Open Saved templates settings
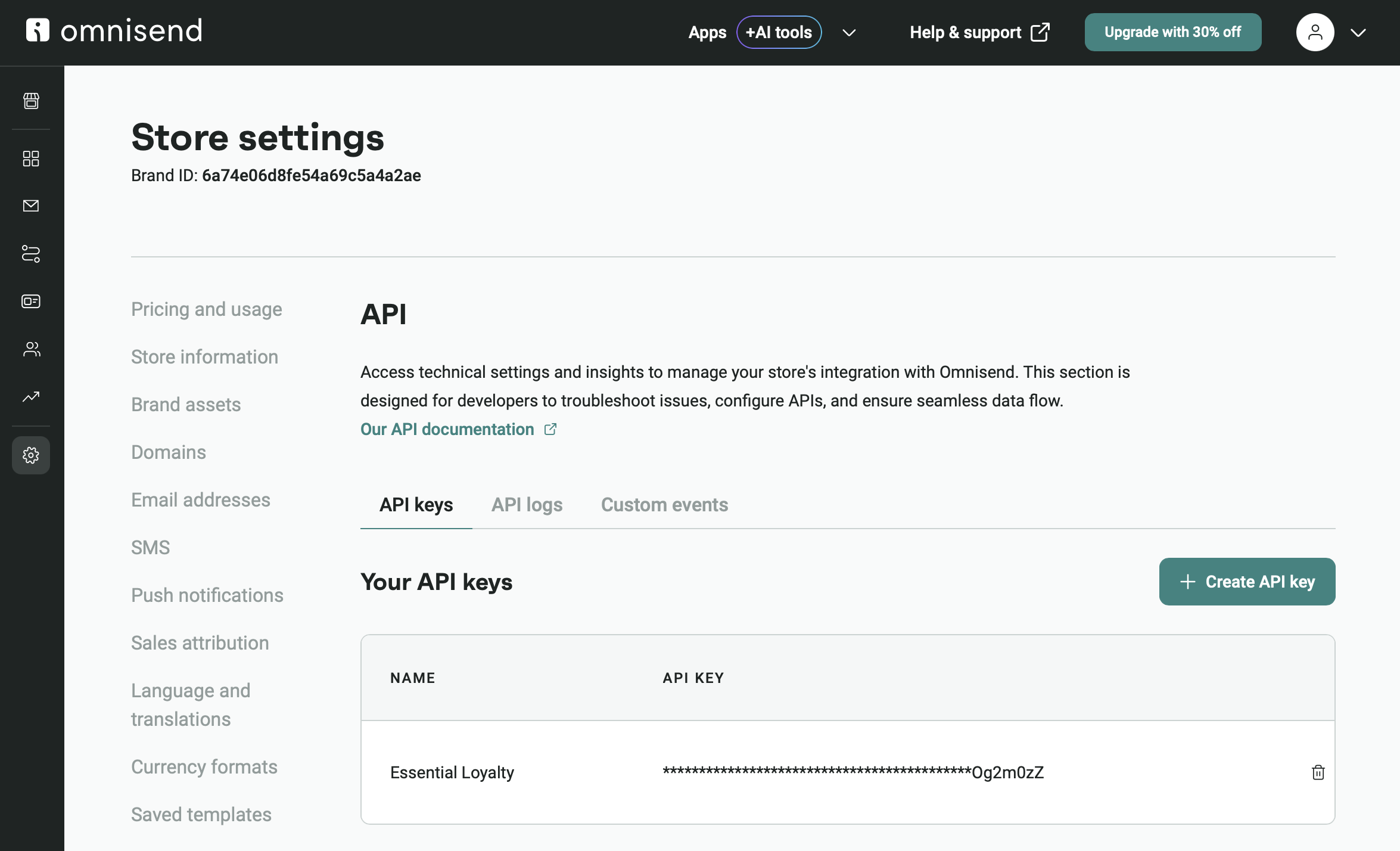 tap(201, 815)
